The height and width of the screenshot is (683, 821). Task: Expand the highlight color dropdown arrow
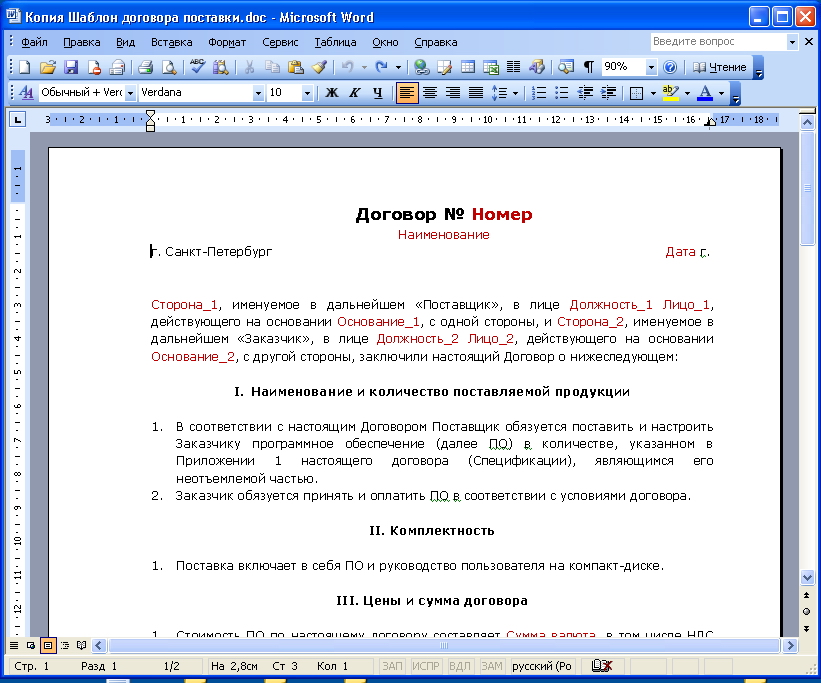pos(687,93)
